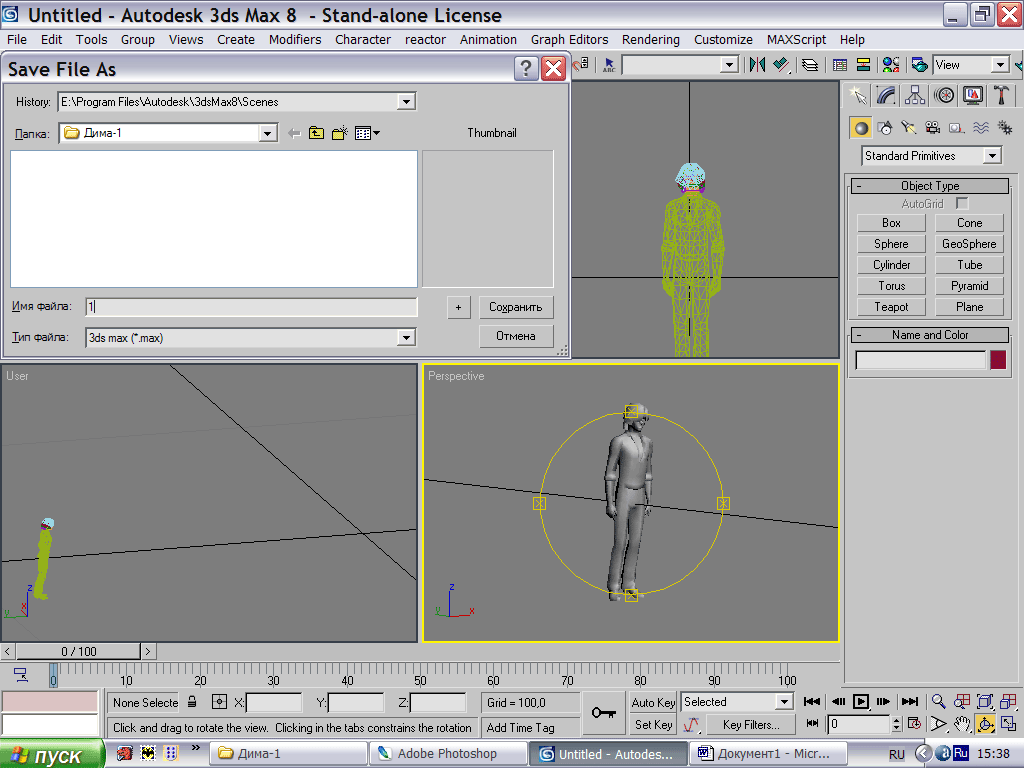Click the Отмена cancel button
1024x768 pixels.
click(516, 336)
